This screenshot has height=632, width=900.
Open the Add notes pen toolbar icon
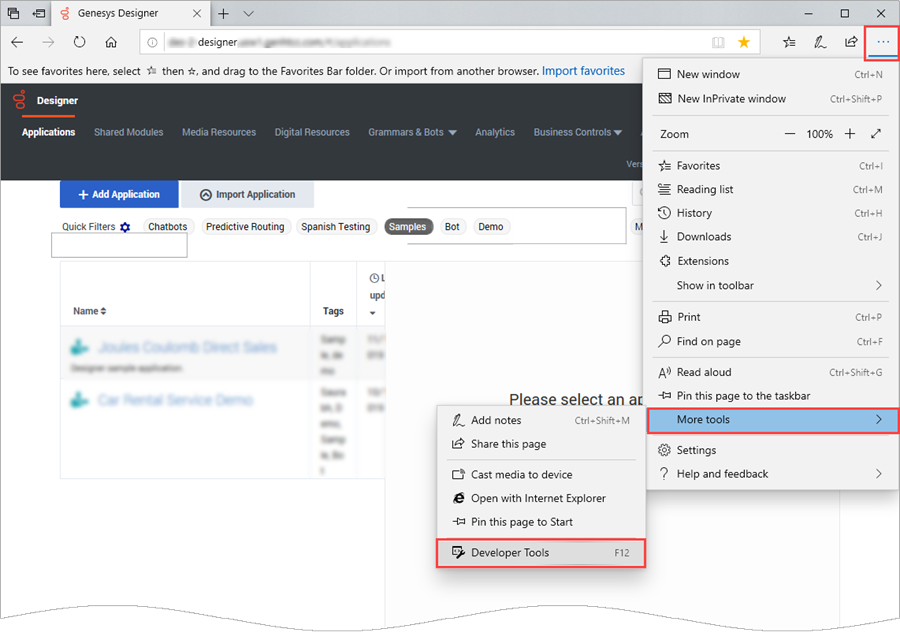[x=820, y=42]
